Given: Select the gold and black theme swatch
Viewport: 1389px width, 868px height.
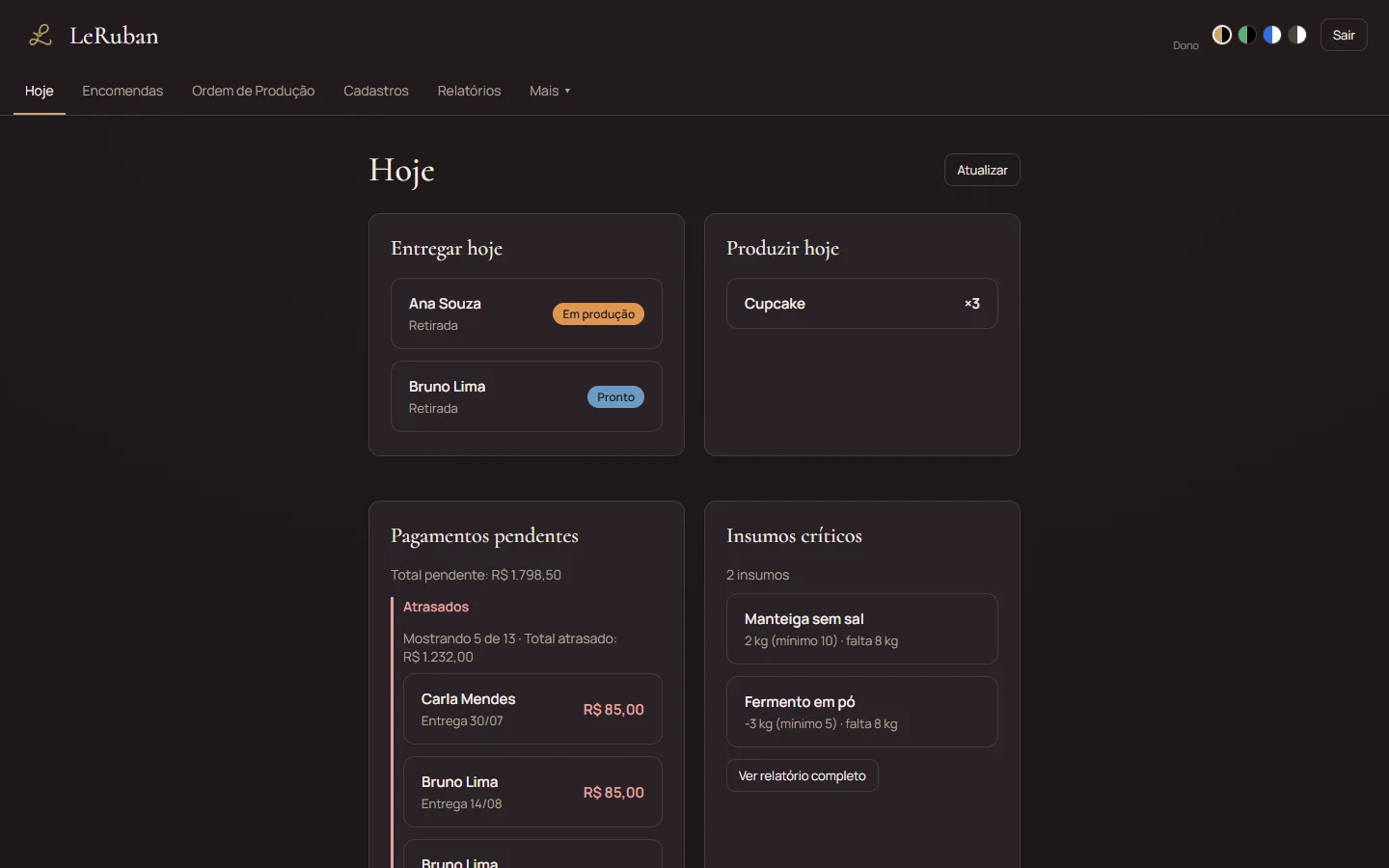Looking at the screenshot, I should [x=1222, y=35].
